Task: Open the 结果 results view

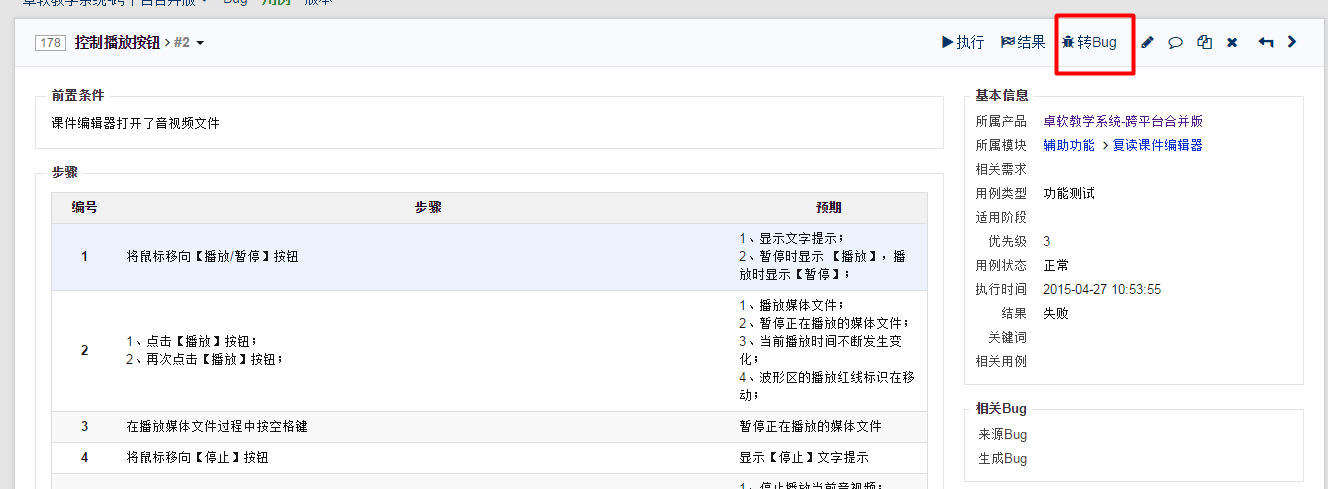Action: (1023, 42)
